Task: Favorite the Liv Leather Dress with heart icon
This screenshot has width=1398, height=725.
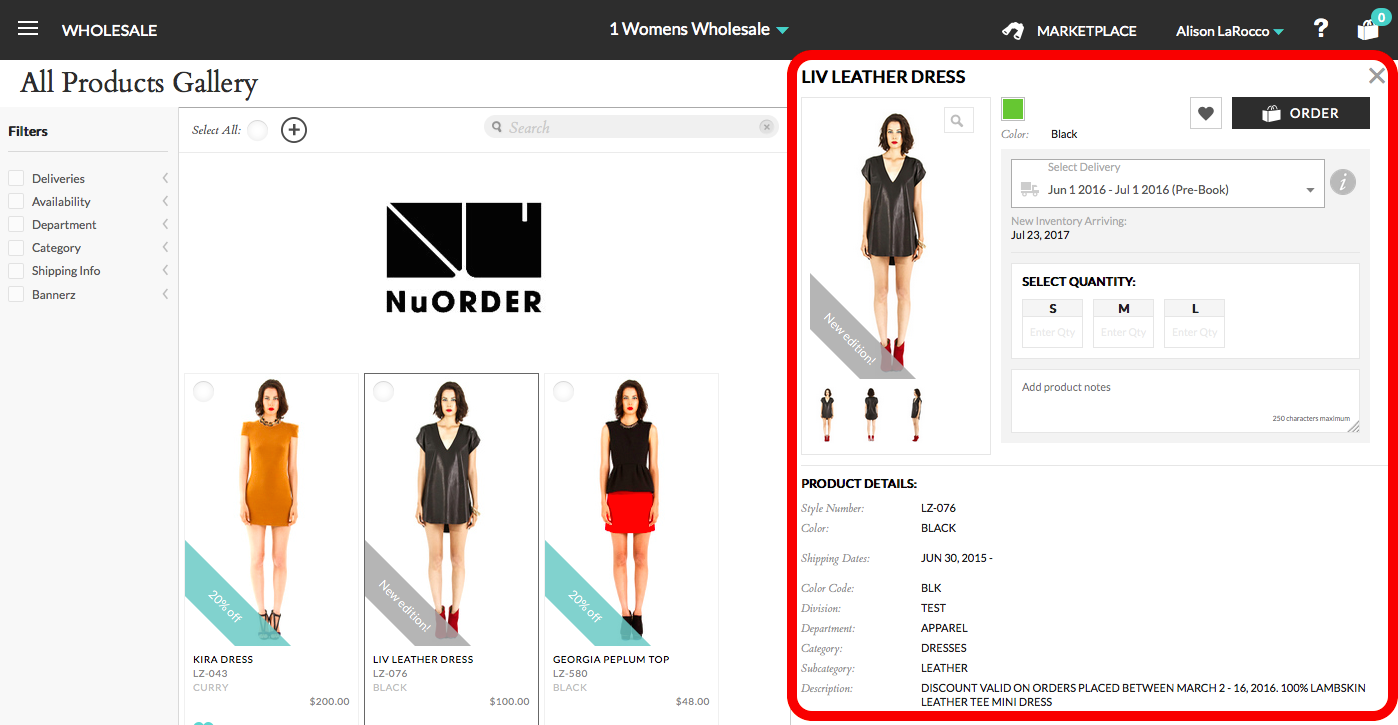Action: click(1206, 113)
